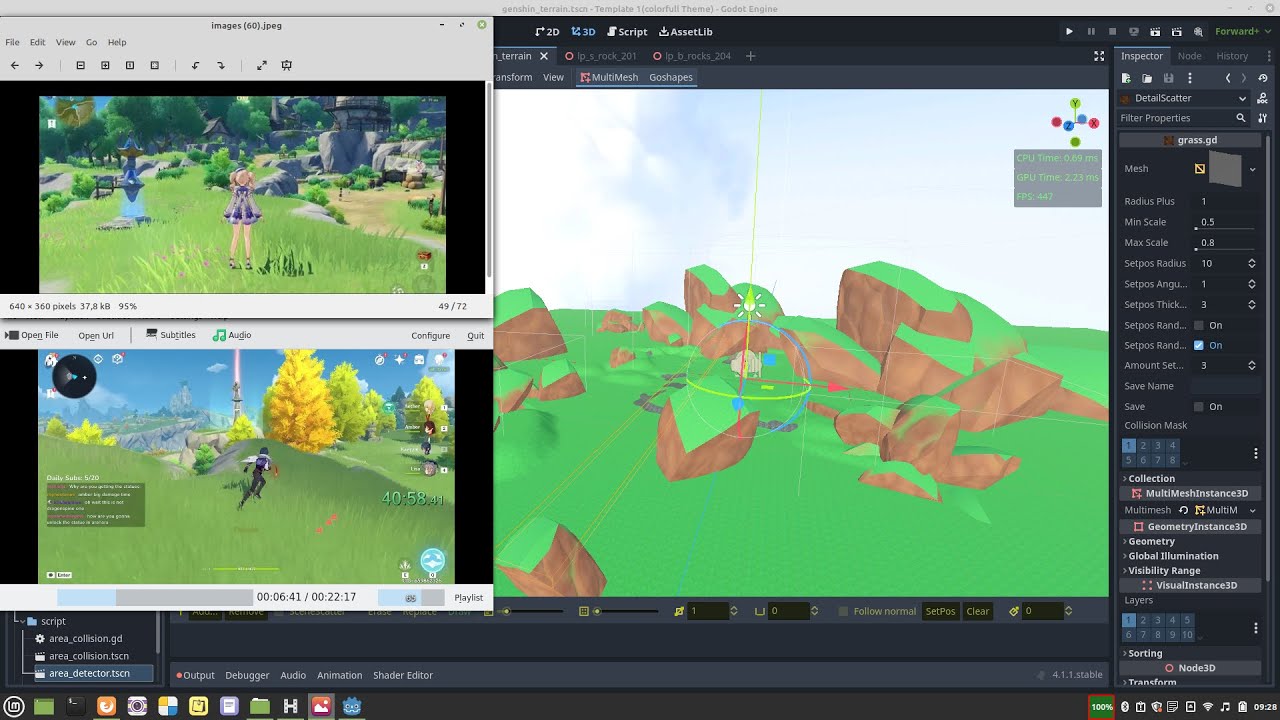The width and height of the screenshot is (1280, 720).
Task: Open Inspector property tools (wrench) icon
Action: tap(1262, 118)
